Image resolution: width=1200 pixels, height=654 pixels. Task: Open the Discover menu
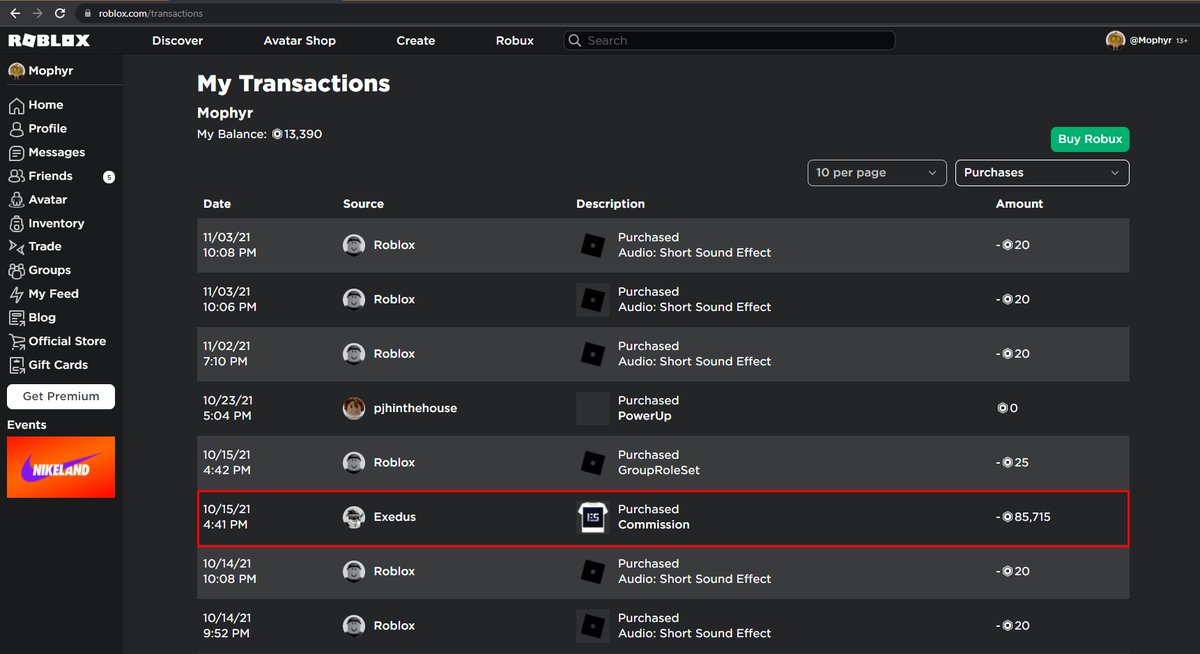pos(177,41)
